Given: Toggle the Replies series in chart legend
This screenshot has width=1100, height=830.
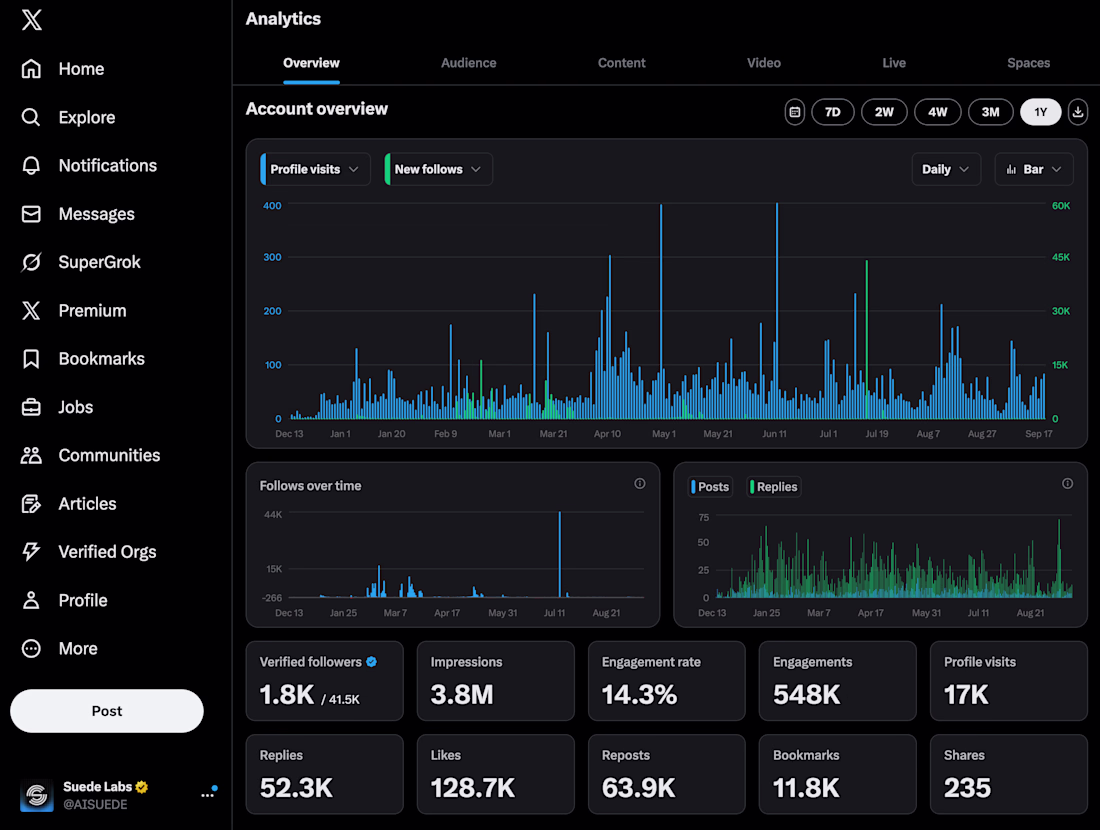Looking at the screenshot, I should point(773,487).
